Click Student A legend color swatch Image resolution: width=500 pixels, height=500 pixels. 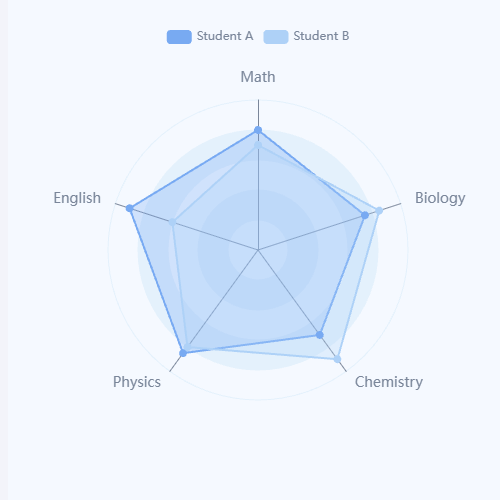pyautogui.click(x=179, y=37)
